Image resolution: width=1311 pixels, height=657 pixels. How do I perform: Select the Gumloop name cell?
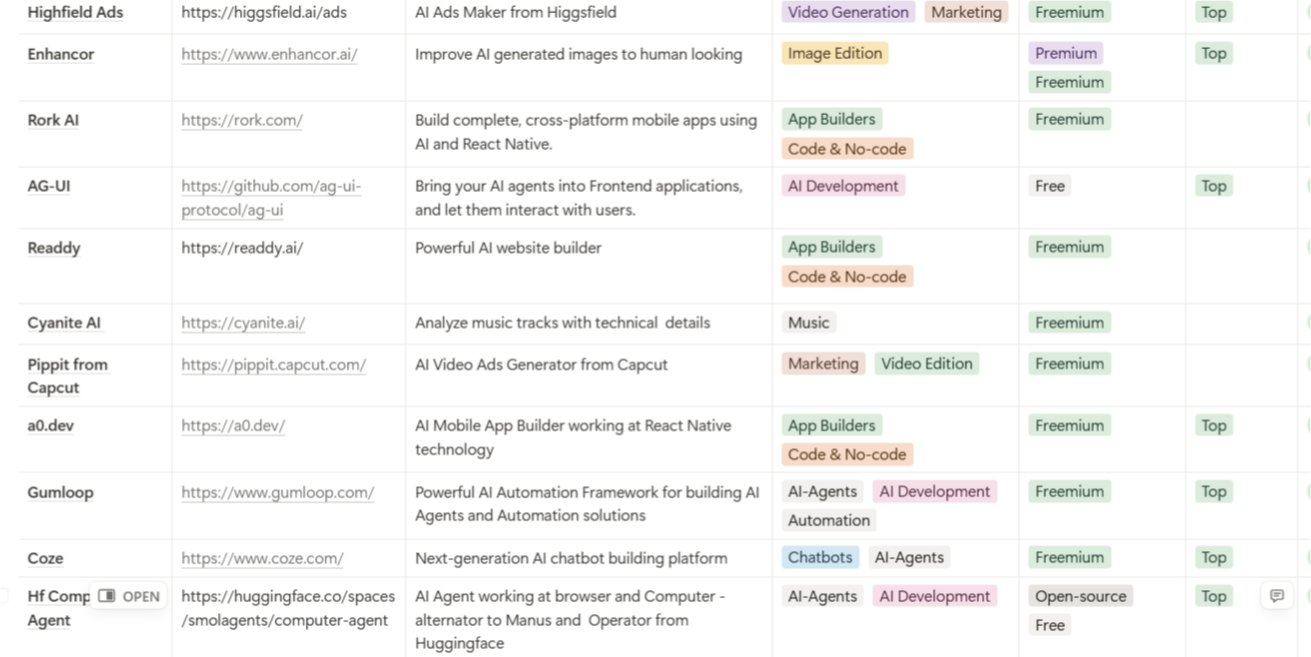pyautogui.click(x=95, y=506)
